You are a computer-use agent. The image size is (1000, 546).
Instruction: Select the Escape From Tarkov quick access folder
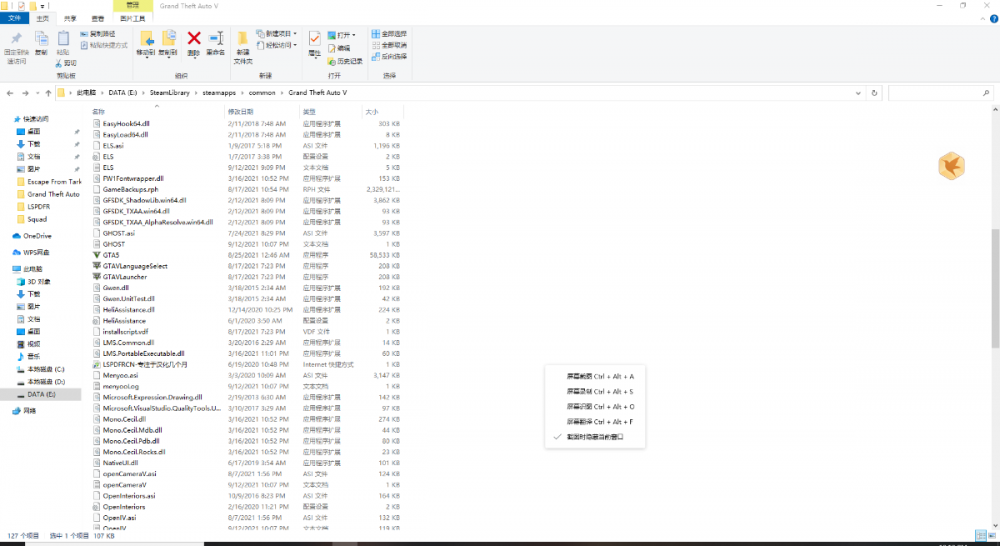click(x=49, y=182)
